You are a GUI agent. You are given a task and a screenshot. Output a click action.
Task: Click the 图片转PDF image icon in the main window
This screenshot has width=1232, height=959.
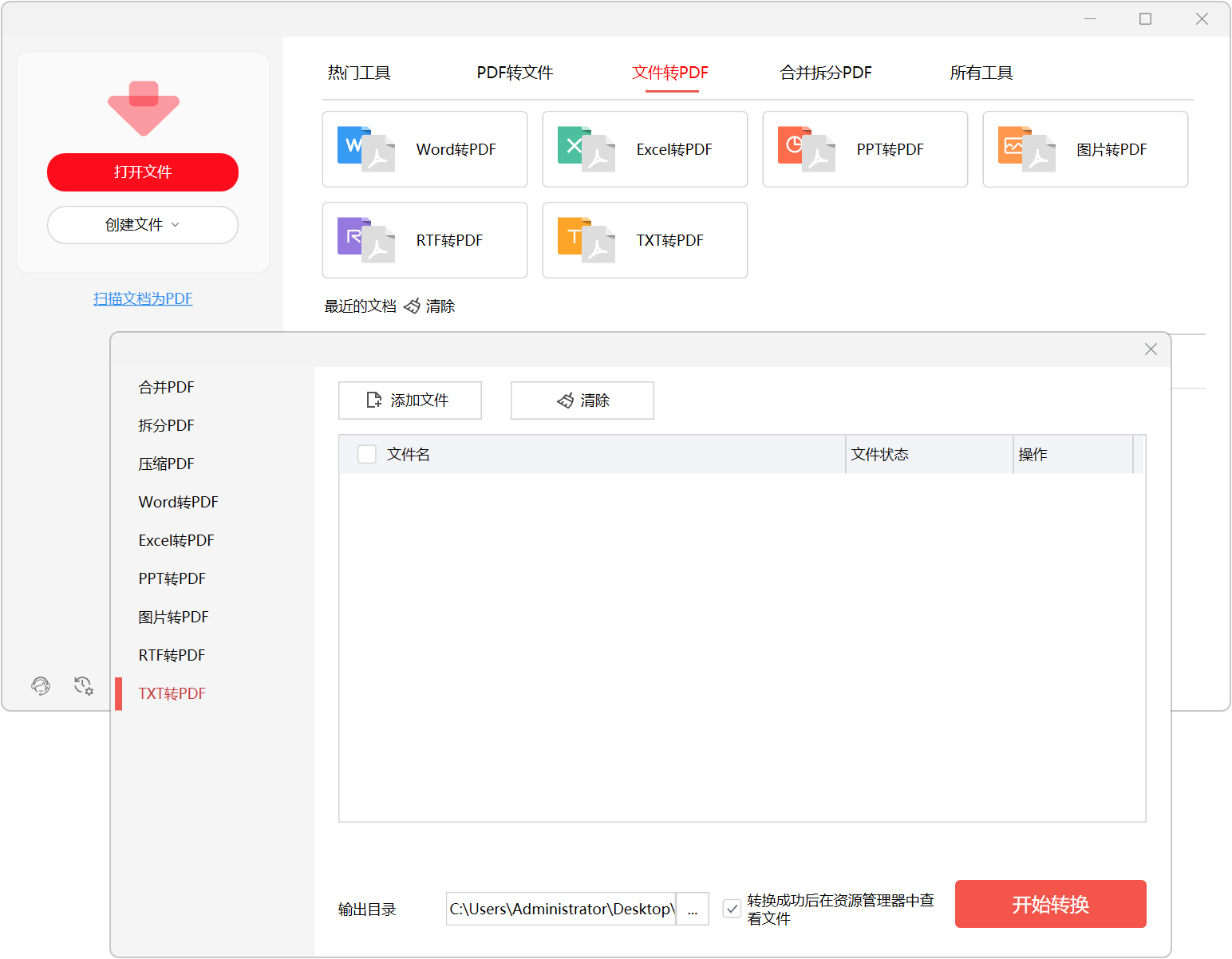pyautogui.click(x=1027, y=149)
